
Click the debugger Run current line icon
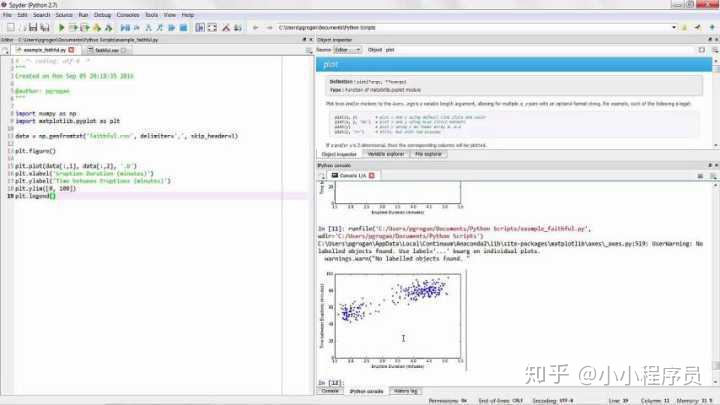(136, 28)
